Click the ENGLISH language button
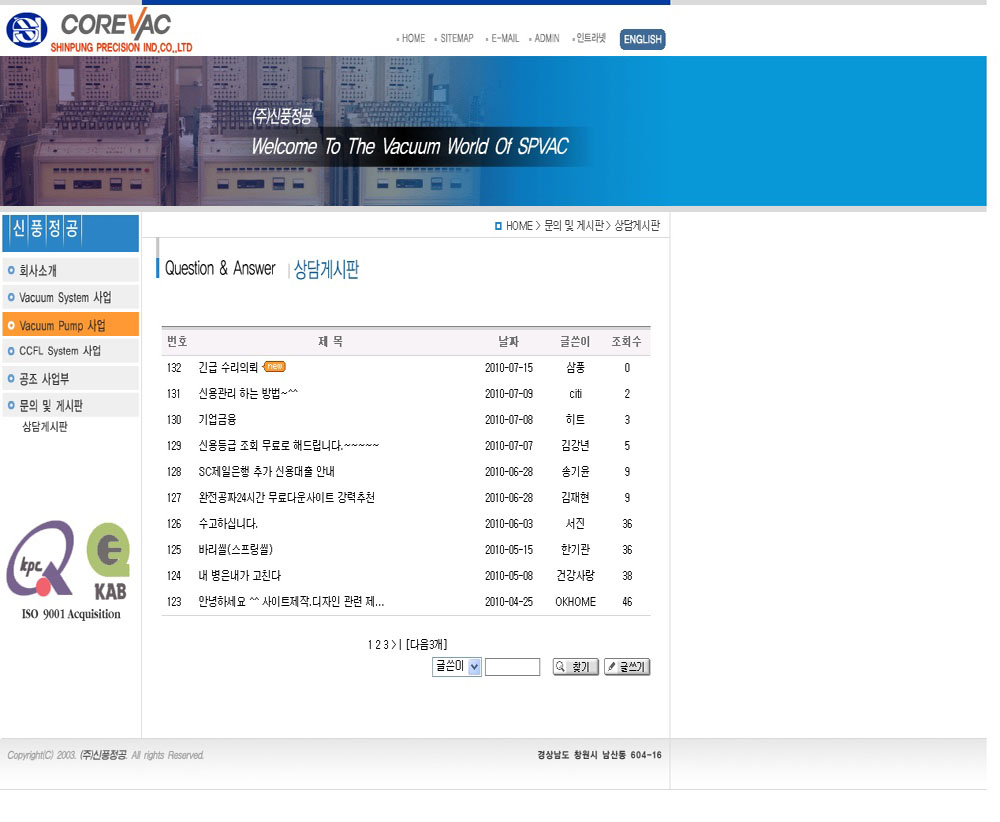The width and height of the screenshot is (1000, 822). (x=642, y=40)
